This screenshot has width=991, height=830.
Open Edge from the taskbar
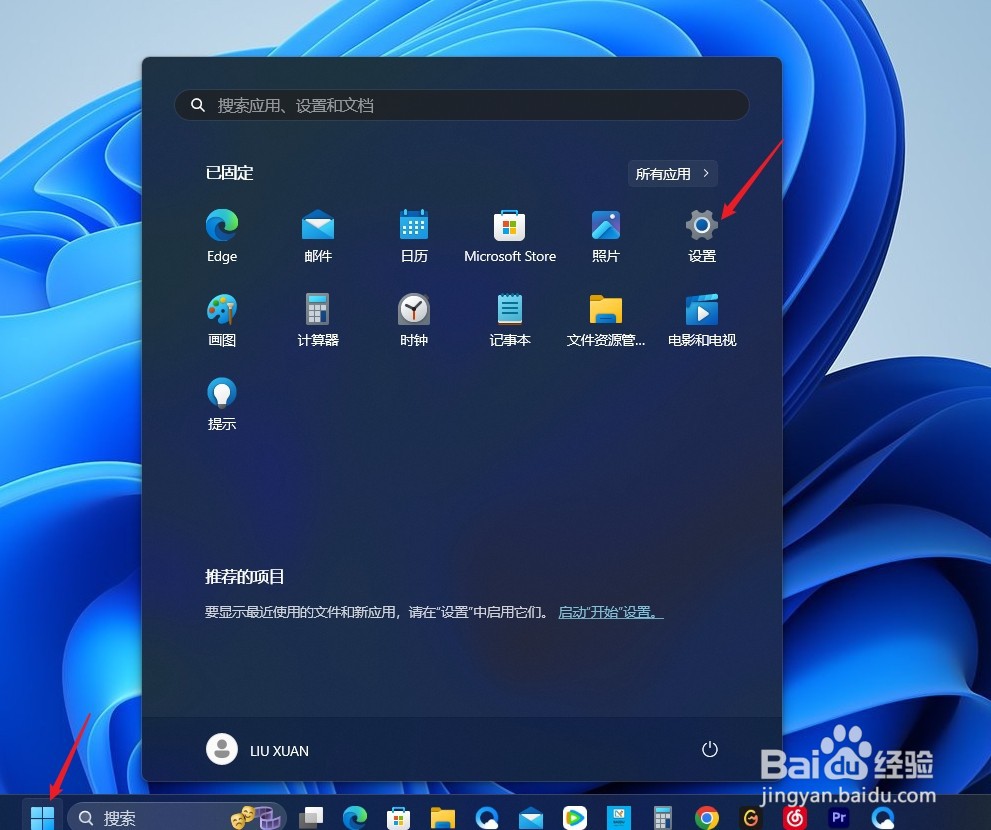[x=355, y=817]
